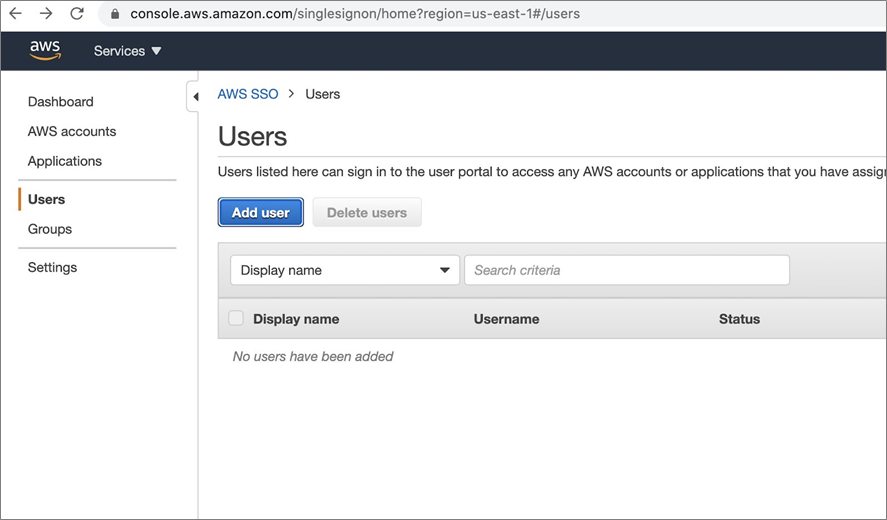Sort by the Display name column header

pyautogui.click(x=296, y=319)
